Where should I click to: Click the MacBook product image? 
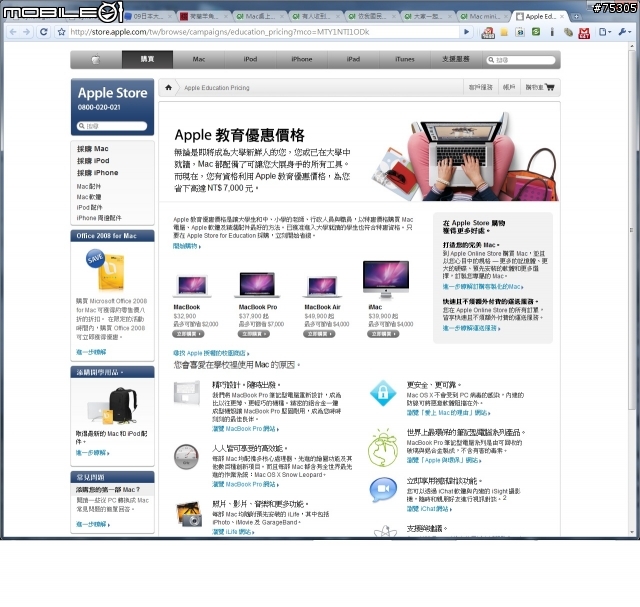click(x=192, y=285)
